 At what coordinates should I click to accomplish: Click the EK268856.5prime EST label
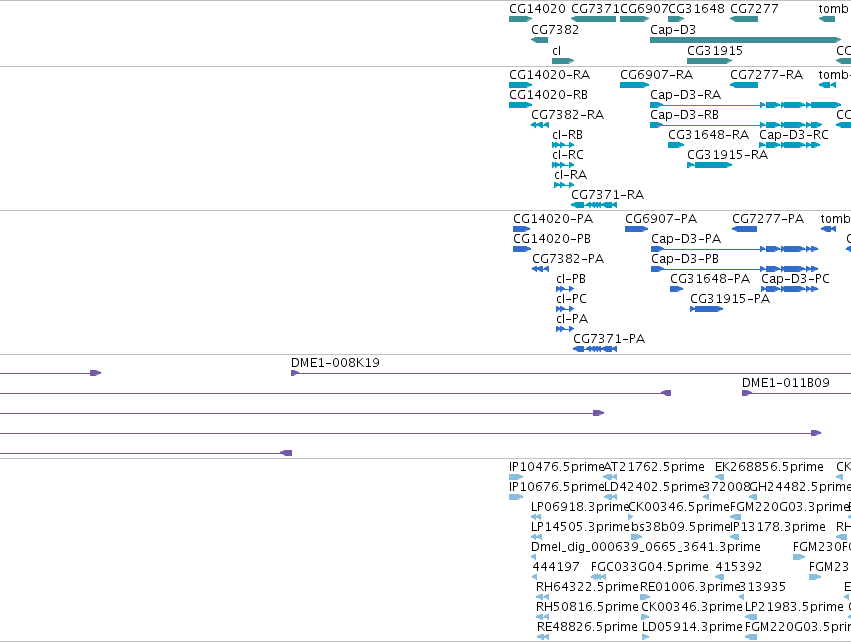coord(769,467)
